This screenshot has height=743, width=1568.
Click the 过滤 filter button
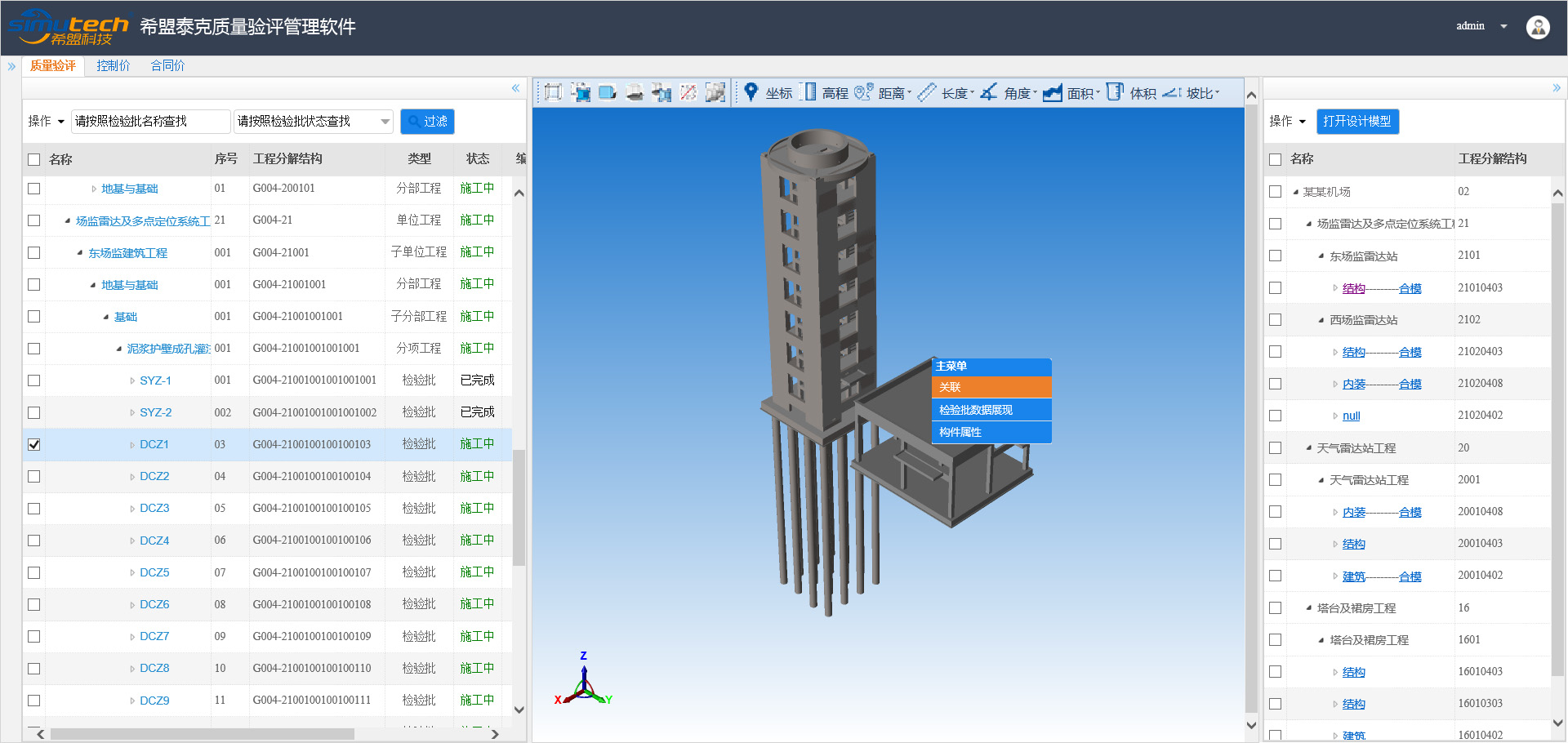(427, 121)
